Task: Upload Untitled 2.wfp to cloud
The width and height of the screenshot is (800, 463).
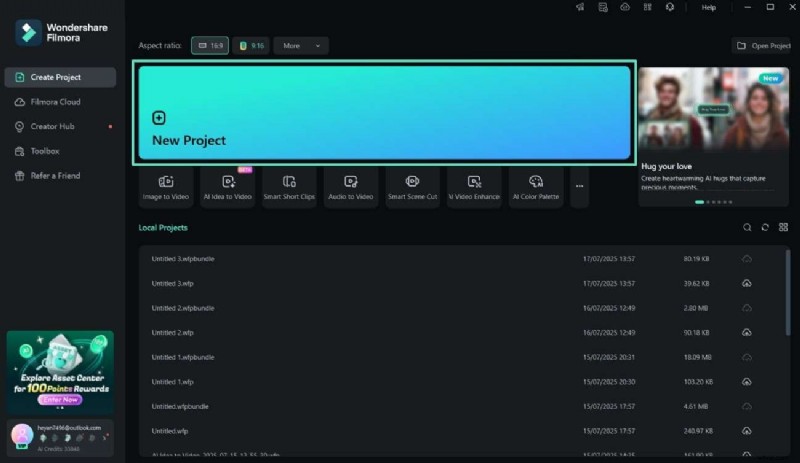Action: click(x=746, y=332)
